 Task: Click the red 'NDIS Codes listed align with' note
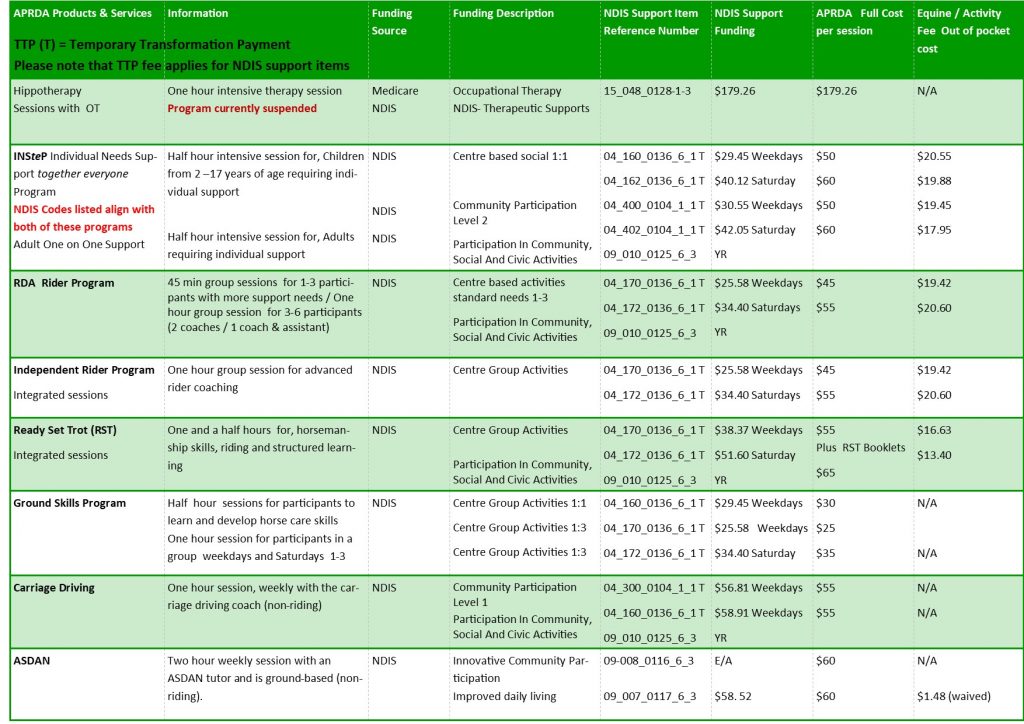click(x=84, y=209)
